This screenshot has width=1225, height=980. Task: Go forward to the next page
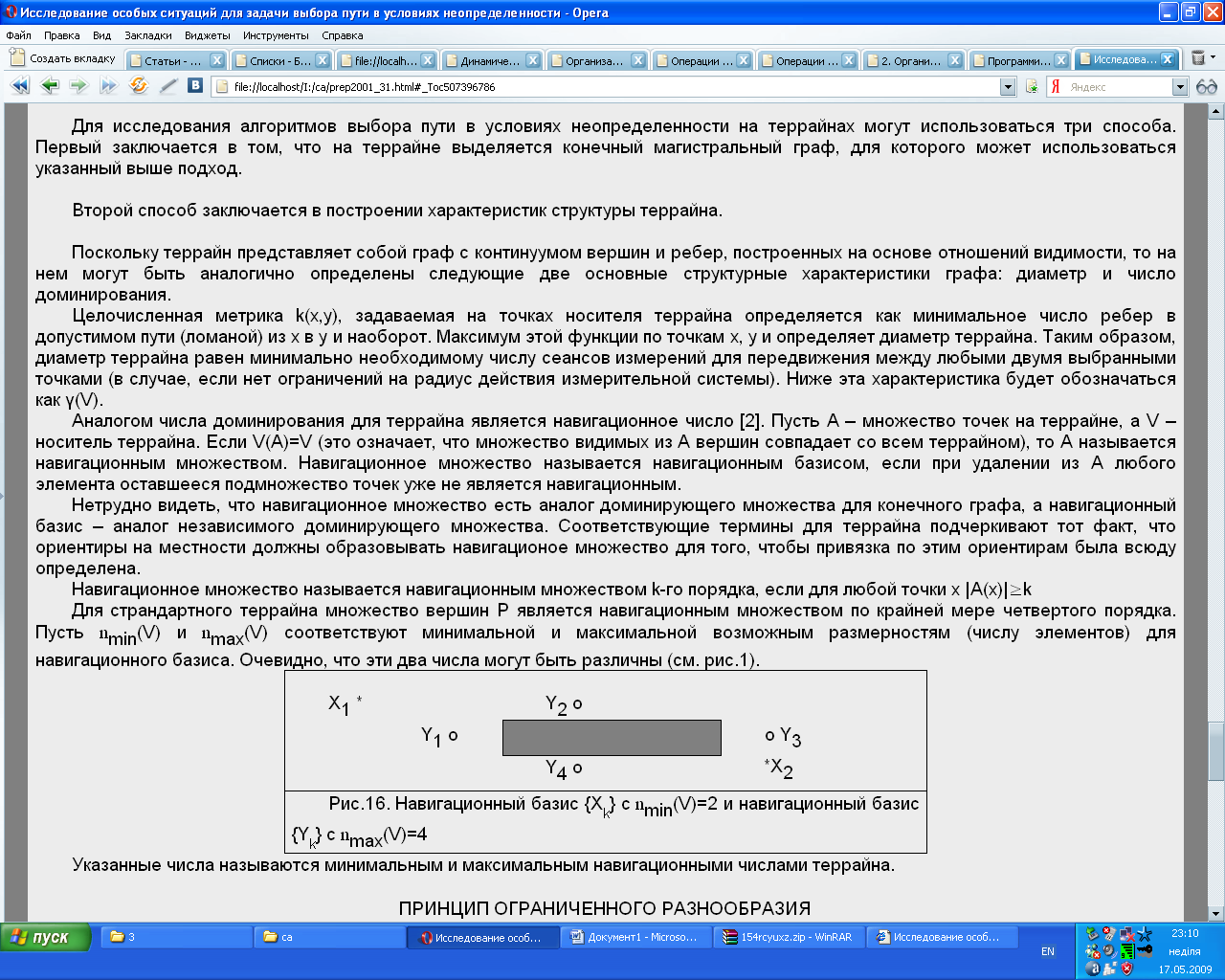coord(78,86)
